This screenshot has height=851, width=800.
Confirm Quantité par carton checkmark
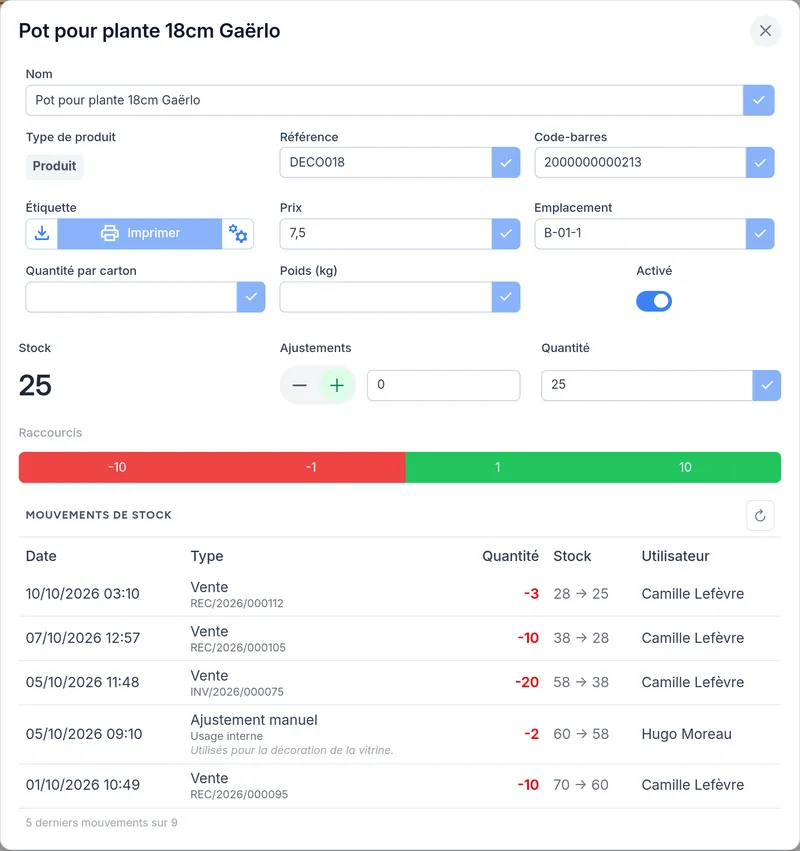point(251,297)
